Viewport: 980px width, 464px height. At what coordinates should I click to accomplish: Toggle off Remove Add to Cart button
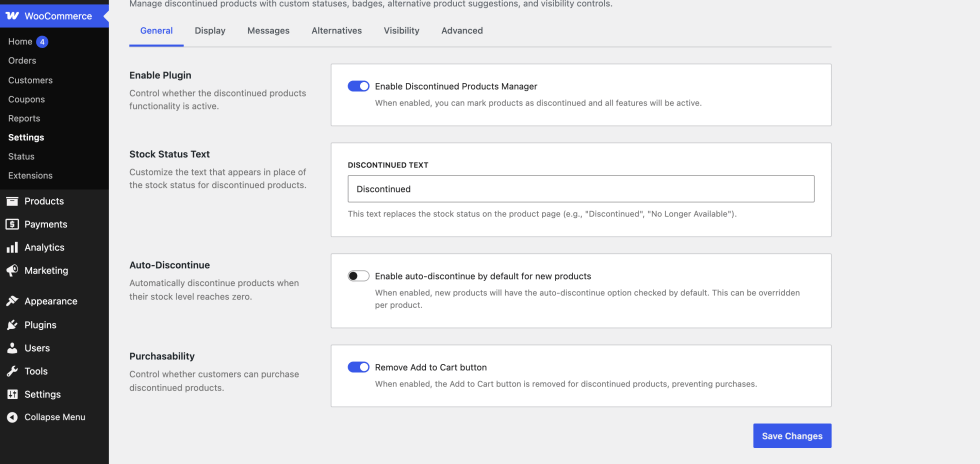pyautogui.click(x=359, y=367)
